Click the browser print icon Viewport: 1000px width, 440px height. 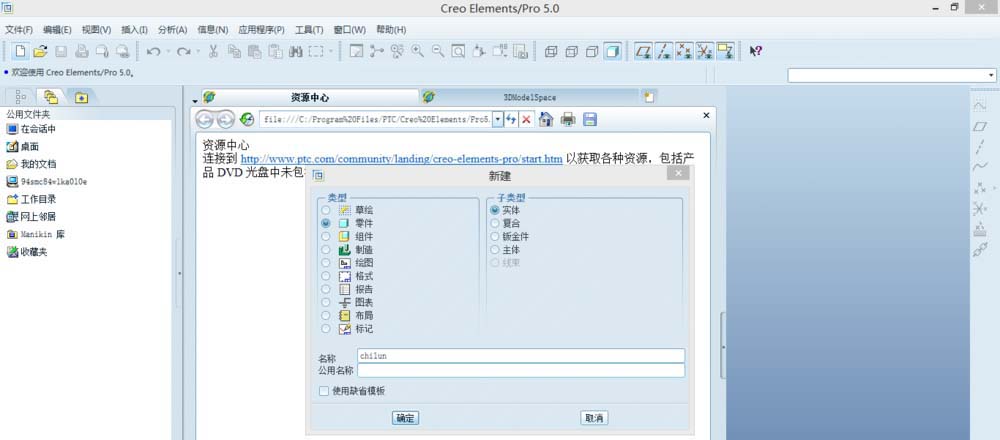[x=568, y=119]
